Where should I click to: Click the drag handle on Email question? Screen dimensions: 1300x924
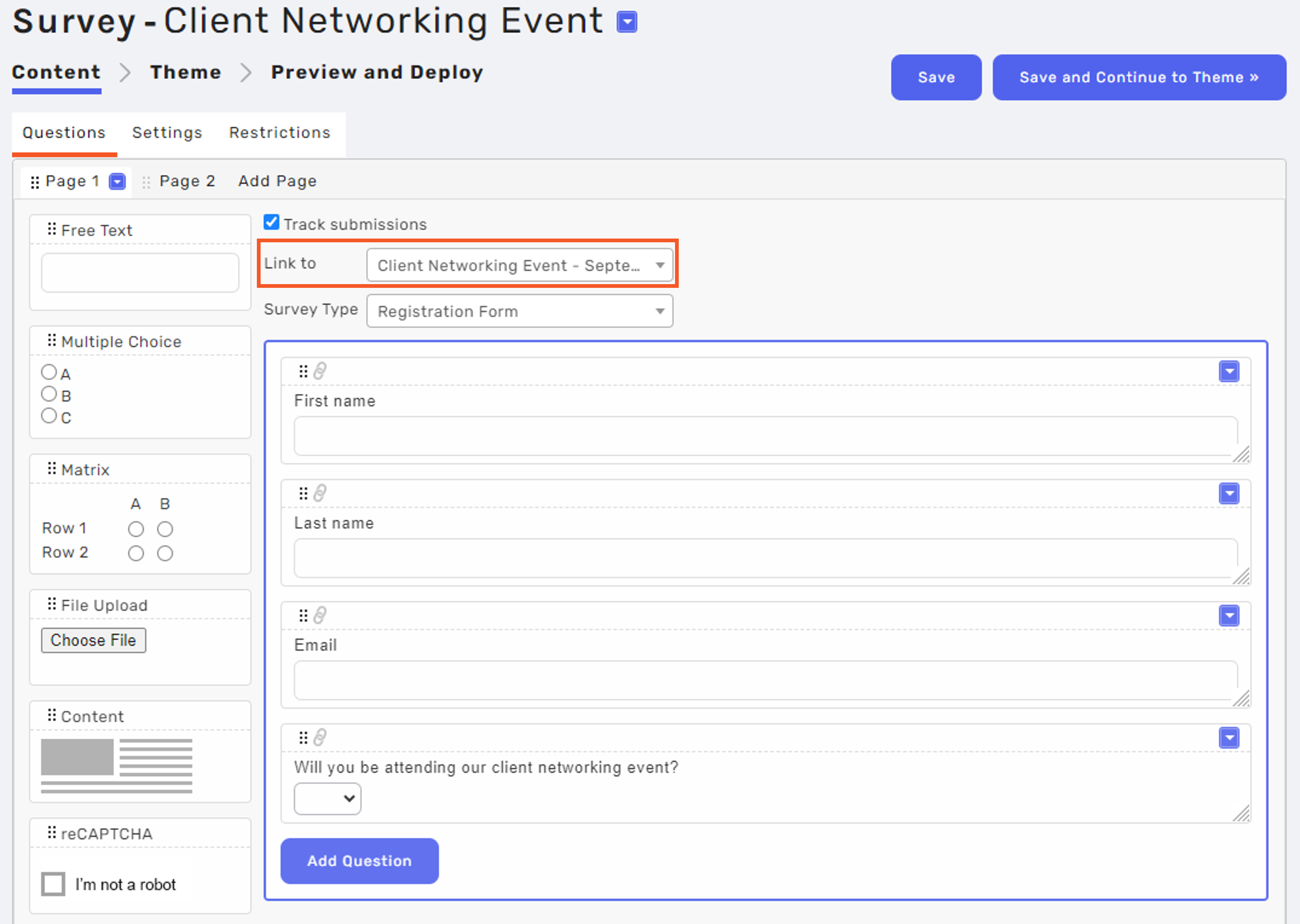point(303,616)
